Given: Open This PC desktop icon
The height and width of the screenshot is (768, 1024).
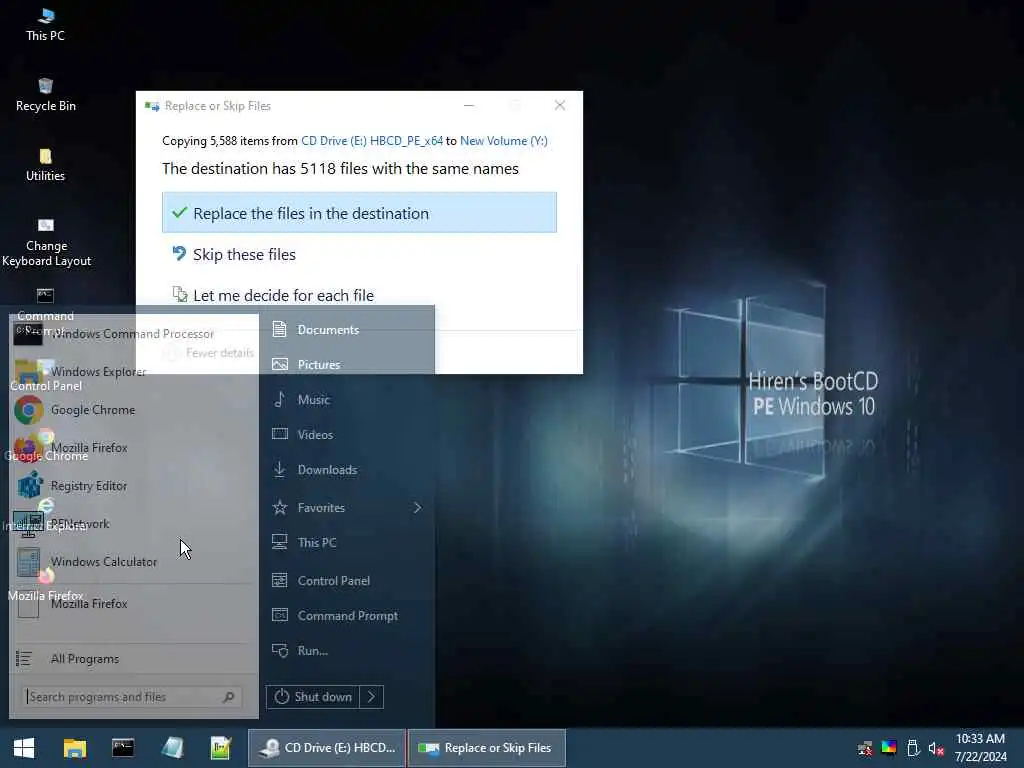Looking at the screenshot, I should (45, 25).
